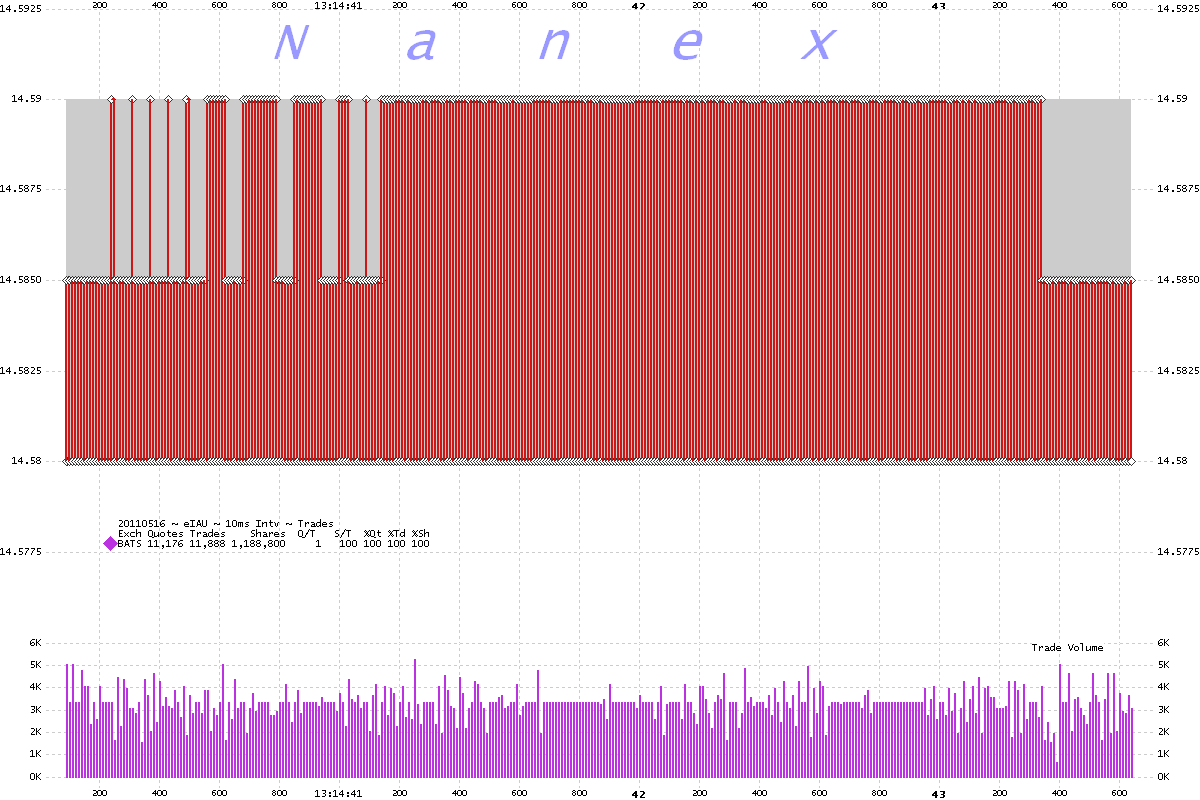Viewport: 1200px width, 800px height.
Task: Click the 'BATS' exchange name in legend
Action: [x=130, y=544]
